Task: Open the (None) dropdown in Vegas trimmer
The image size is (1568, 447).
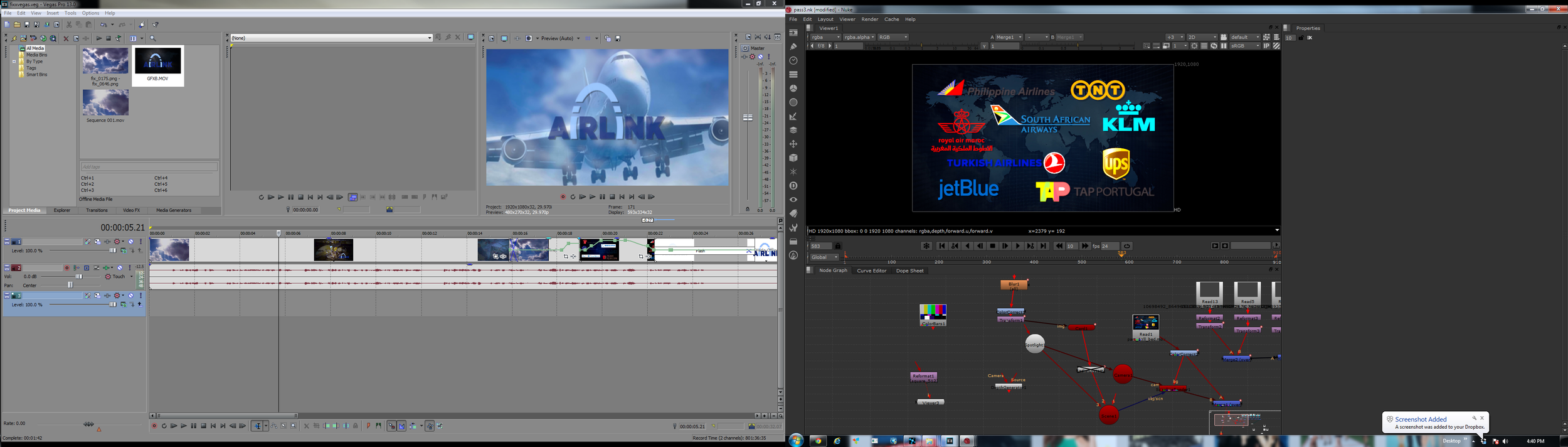Action: 331,38
